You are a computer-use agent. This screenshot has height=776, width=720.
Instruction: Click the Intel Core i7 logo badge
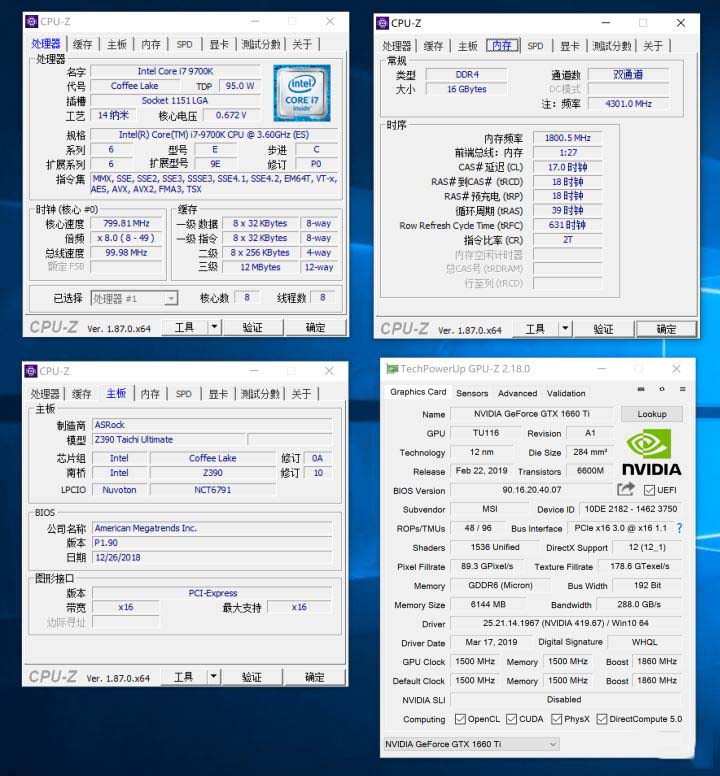[x=302, y=93]
